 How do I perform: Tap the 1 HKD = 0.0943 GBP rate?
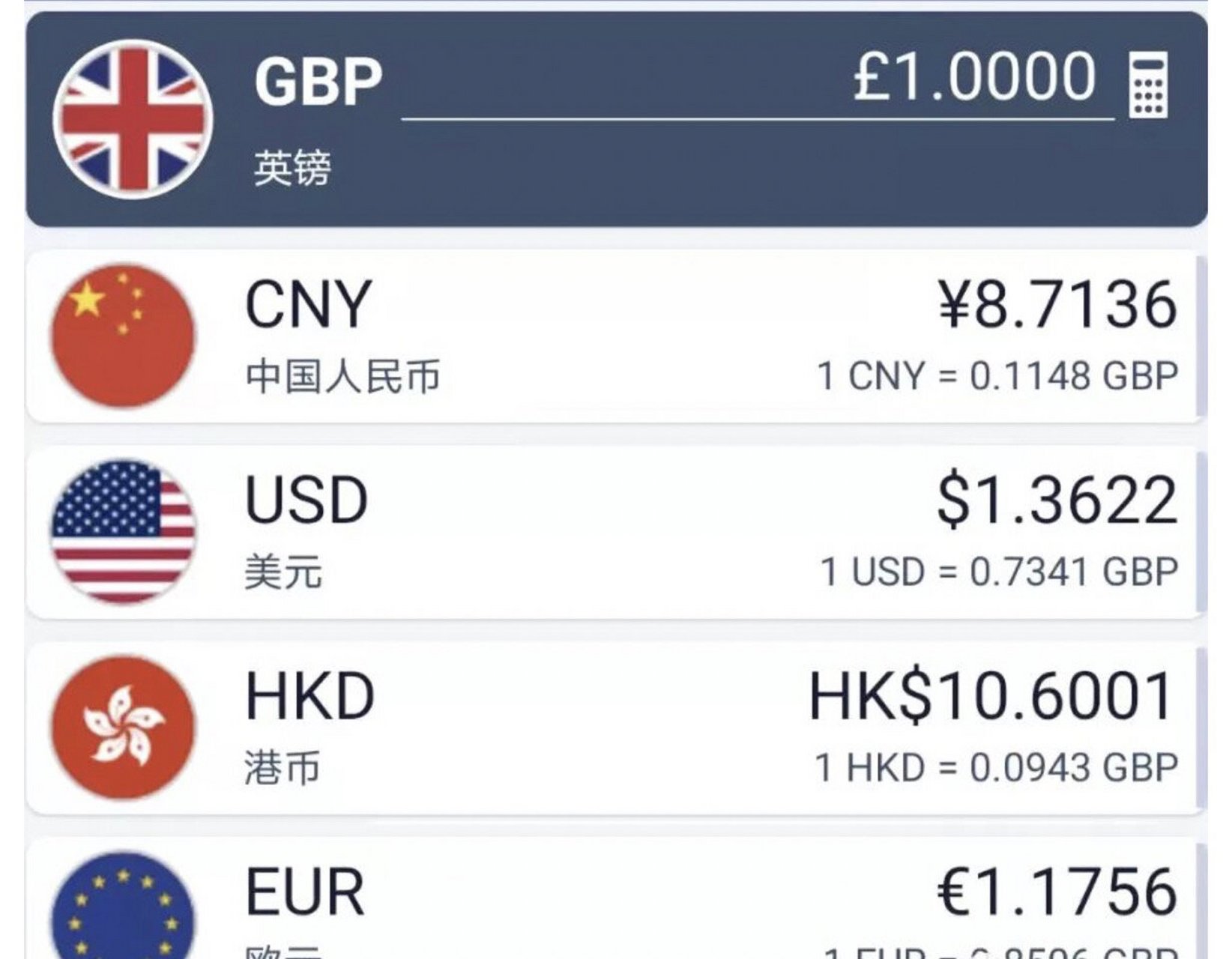tap(997, 768)
